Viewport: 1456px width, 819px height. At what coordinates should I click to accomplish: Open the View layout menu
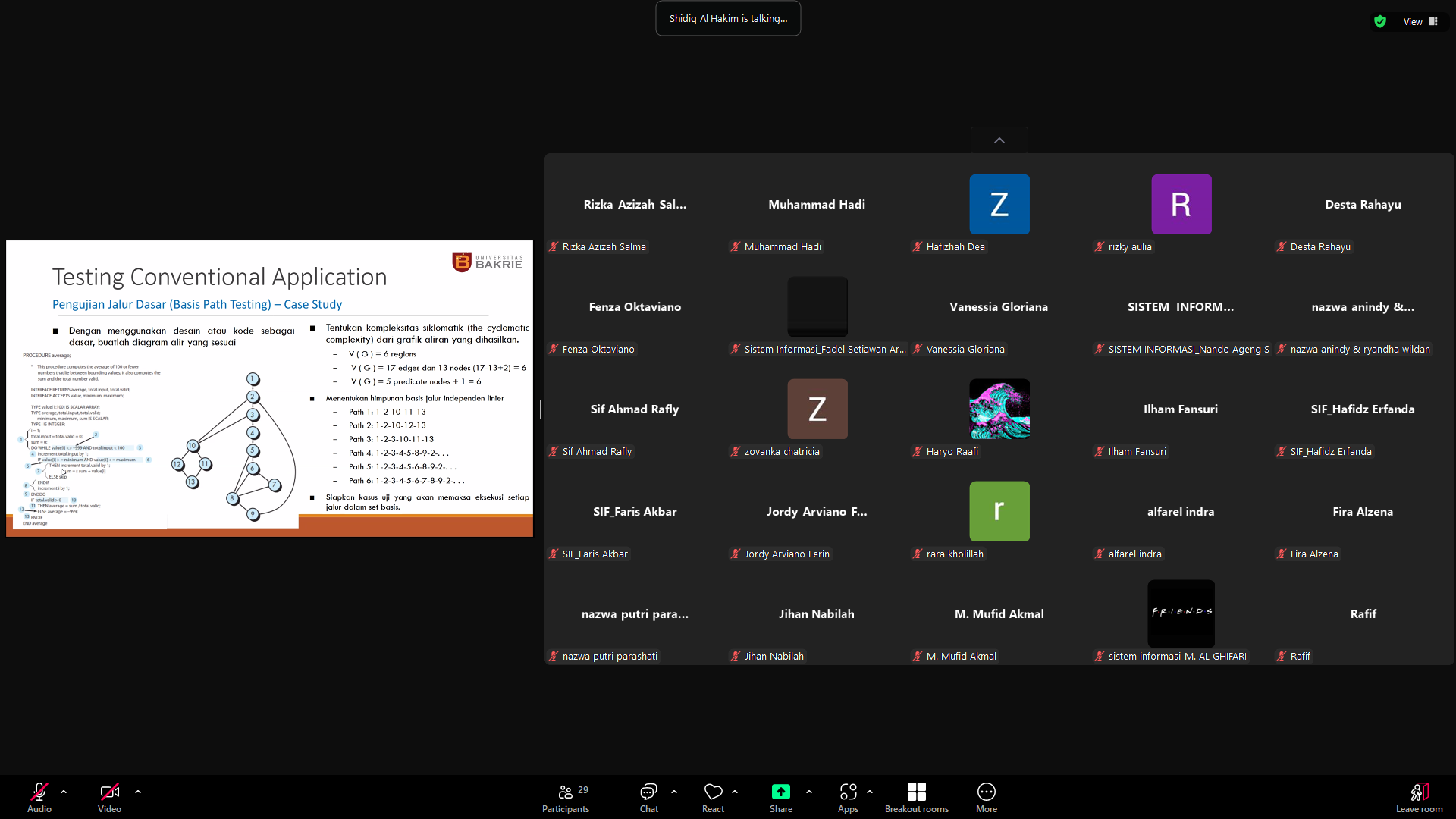1420,21
